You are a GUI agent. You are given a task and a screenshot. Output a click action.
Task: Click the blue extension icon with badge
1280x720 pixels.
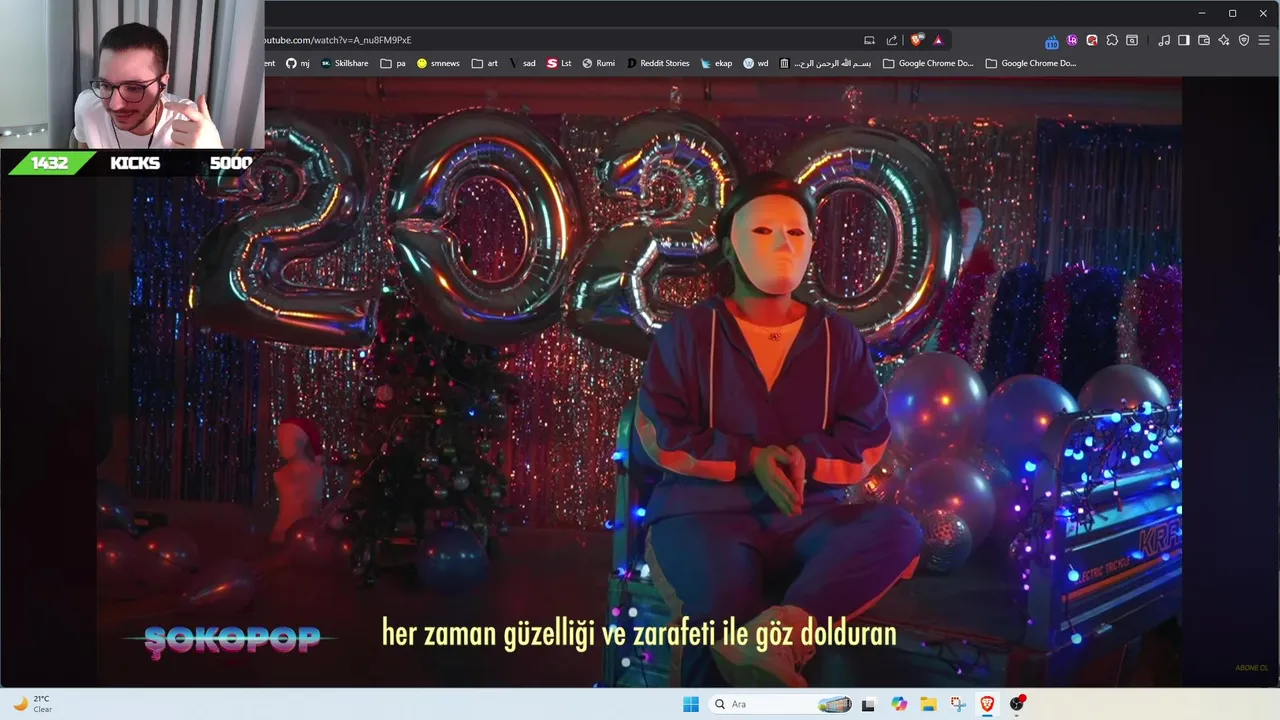(1052, 41)
